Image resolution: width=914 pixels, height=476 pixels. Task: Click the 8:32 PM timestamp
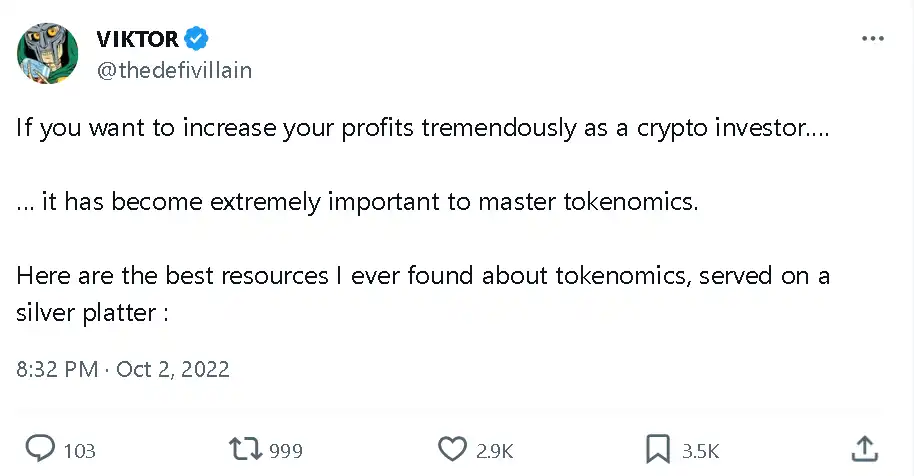(x=57, y=369)
